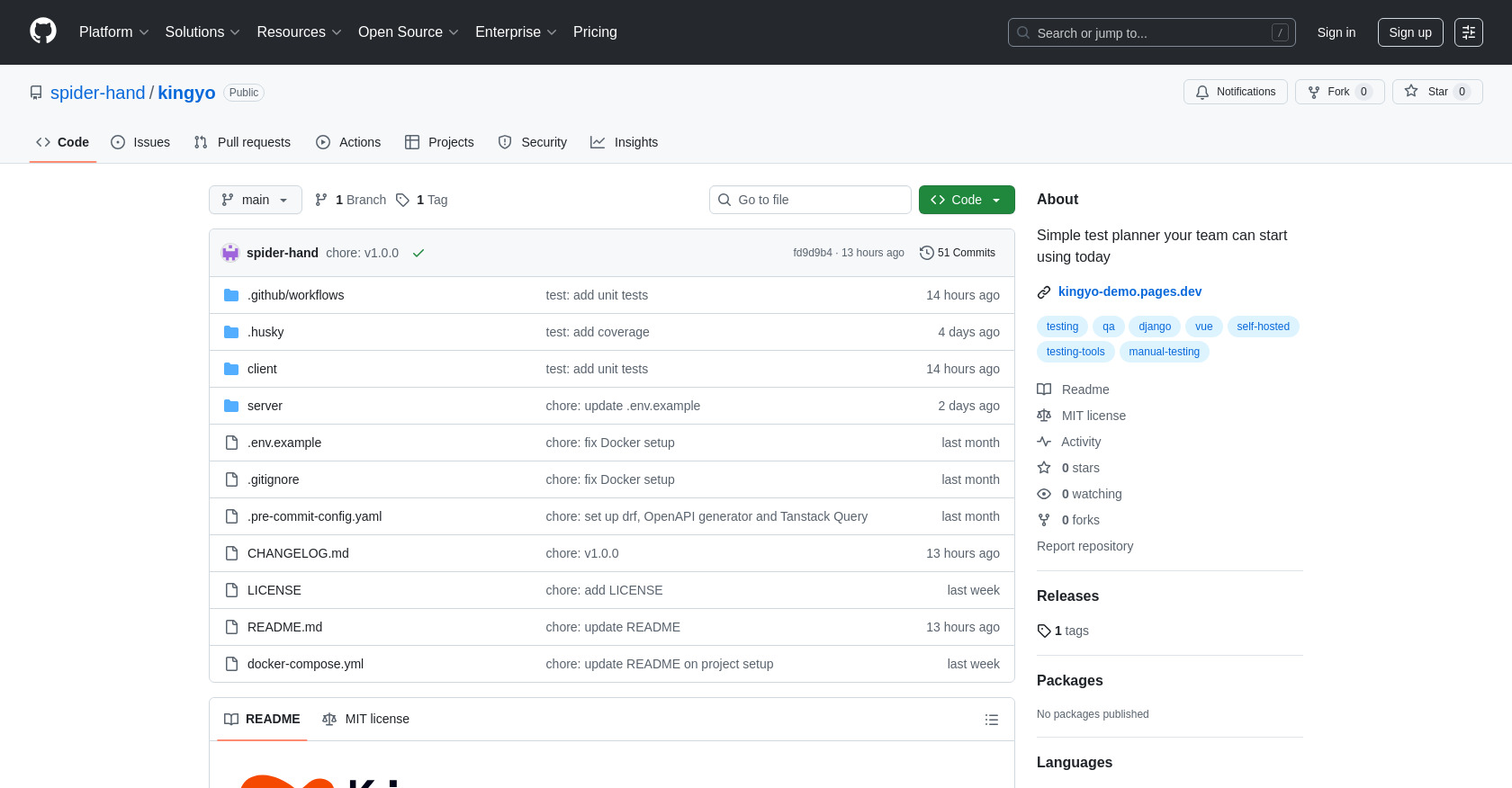Click the tag icon next to 1 tags
Image resolution: width=1512 pixels, height=788 pixels.
(1044, 631)
